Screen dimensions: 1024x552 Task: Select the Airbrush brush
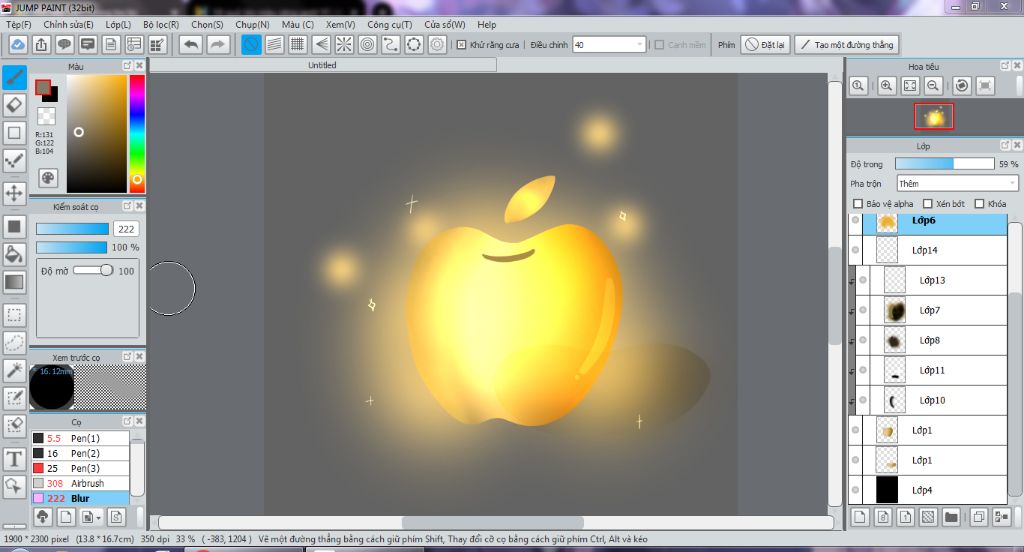click(80, 483)
